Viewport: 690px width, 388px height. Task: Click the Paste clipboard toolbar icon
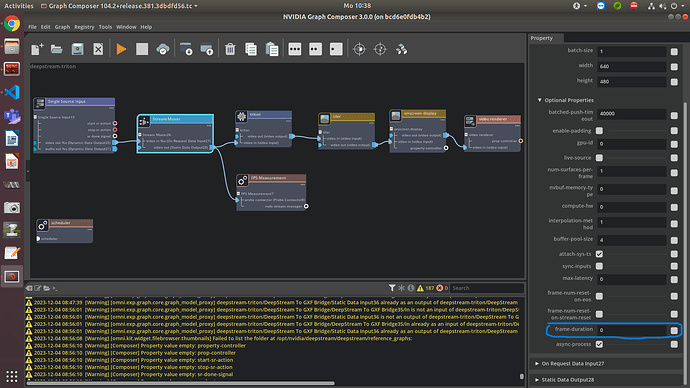point(272,49)
